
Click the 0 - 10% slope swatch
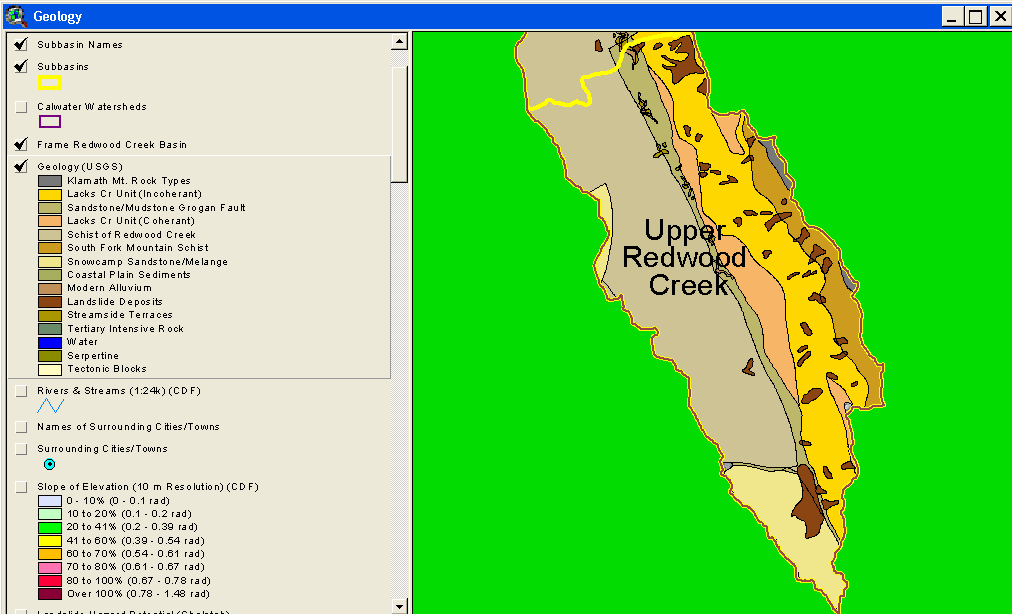coord(50,500)
